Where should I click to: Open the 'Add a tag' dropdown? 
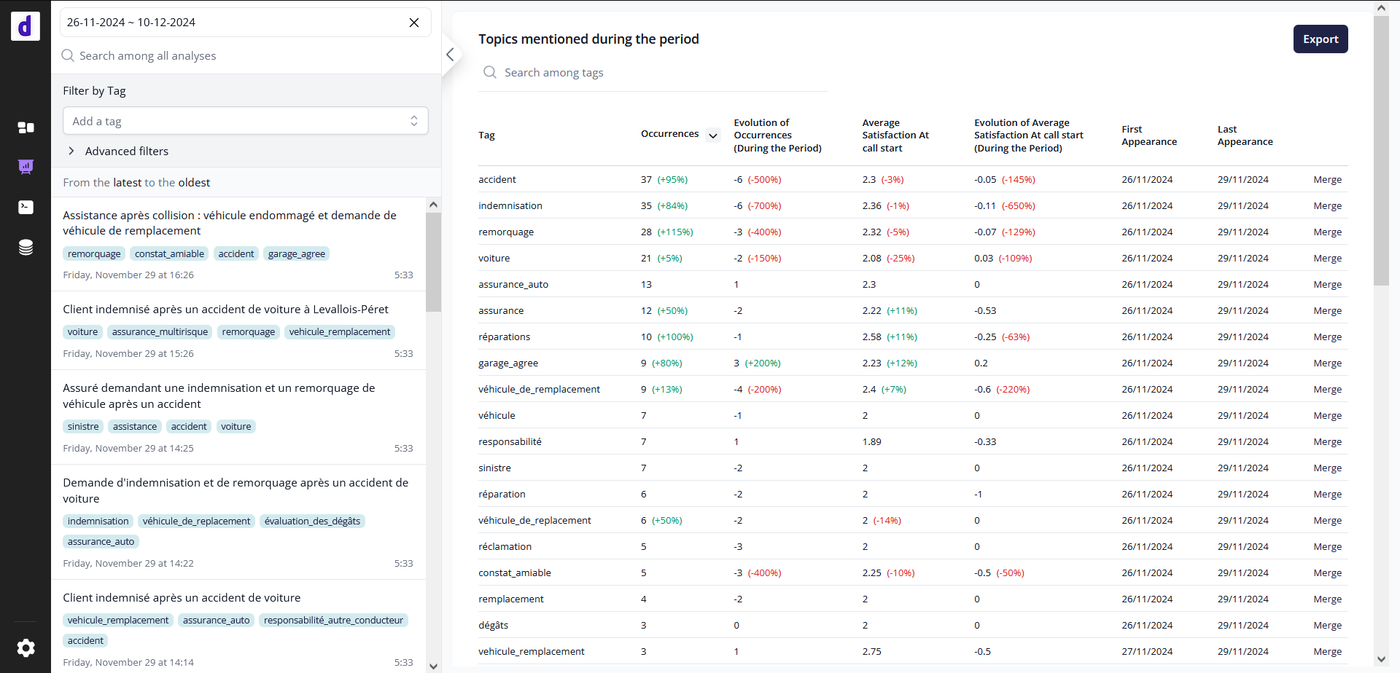coord(245,121)
